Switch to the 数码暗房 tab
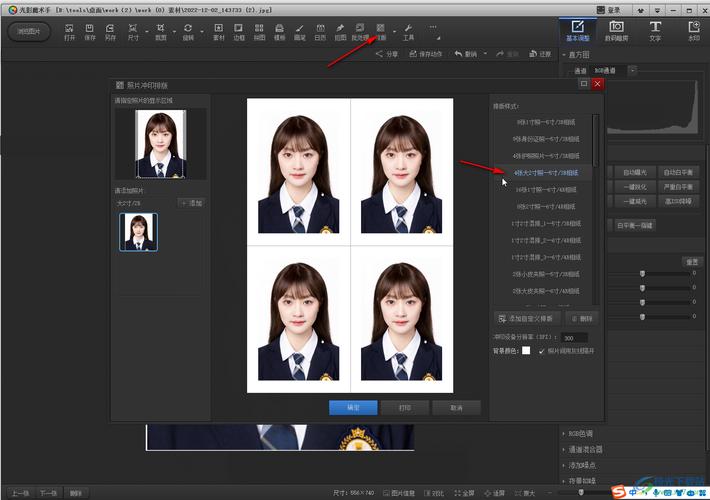This screenshot has width=710, height=500. click(x=616, y=31)
